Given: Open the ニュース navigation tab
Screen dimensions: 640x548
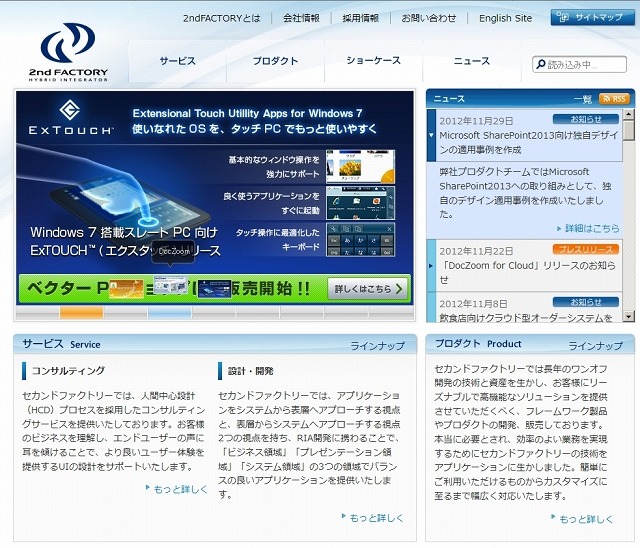Looking at the screenshot, I should (472, 61).
